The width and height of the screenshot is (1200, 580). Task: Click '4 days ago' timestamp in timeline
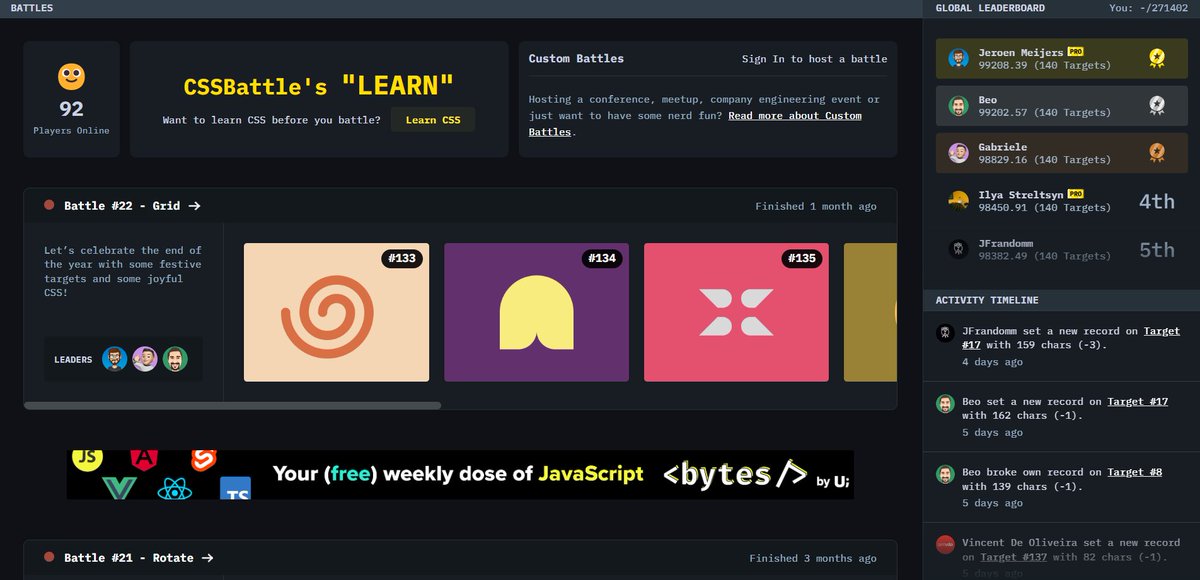coord(992,362)
